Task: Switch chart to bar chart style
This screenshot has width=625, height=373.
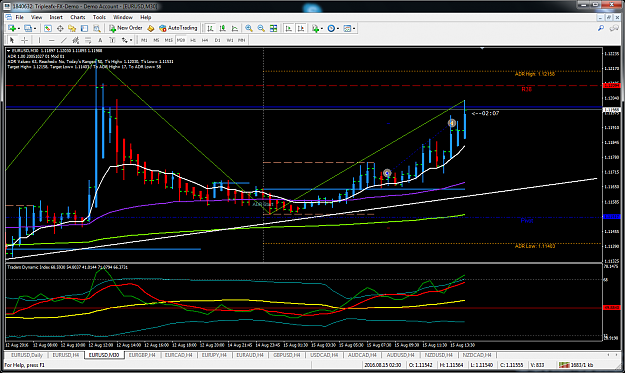Action: [x=210, y=28]
